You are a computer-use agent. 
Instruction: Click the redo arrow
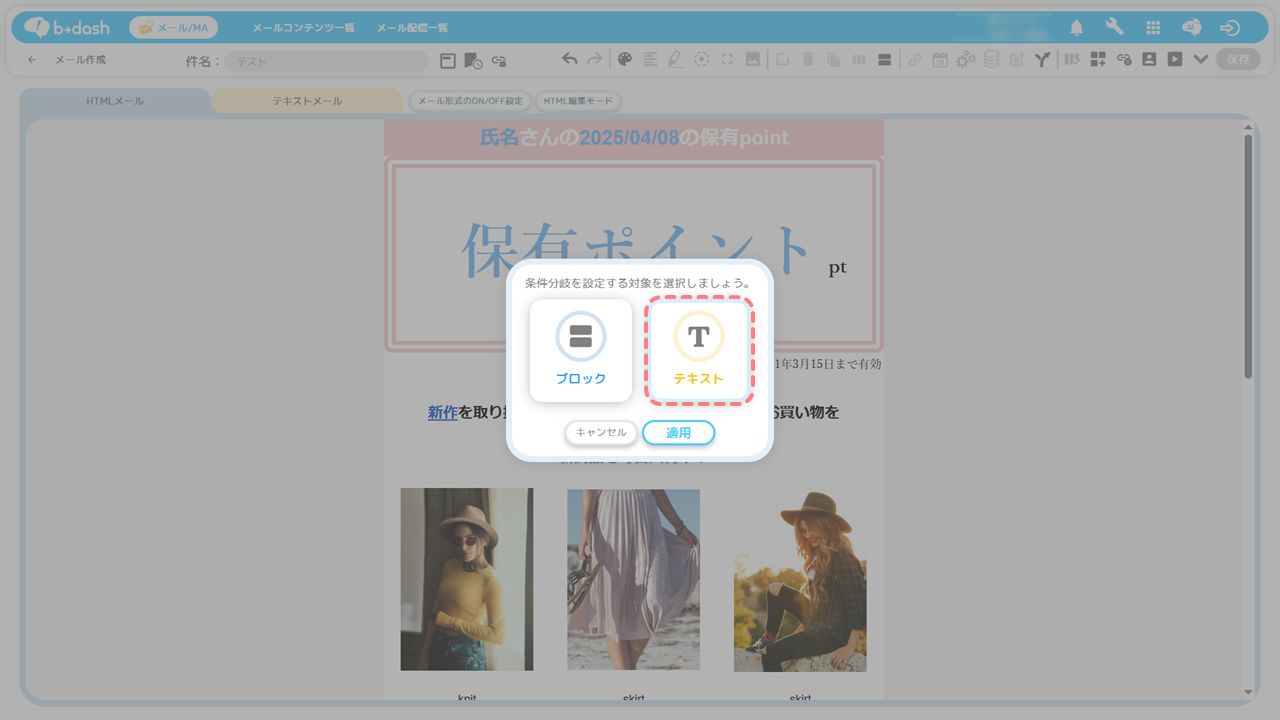(594, 60)
